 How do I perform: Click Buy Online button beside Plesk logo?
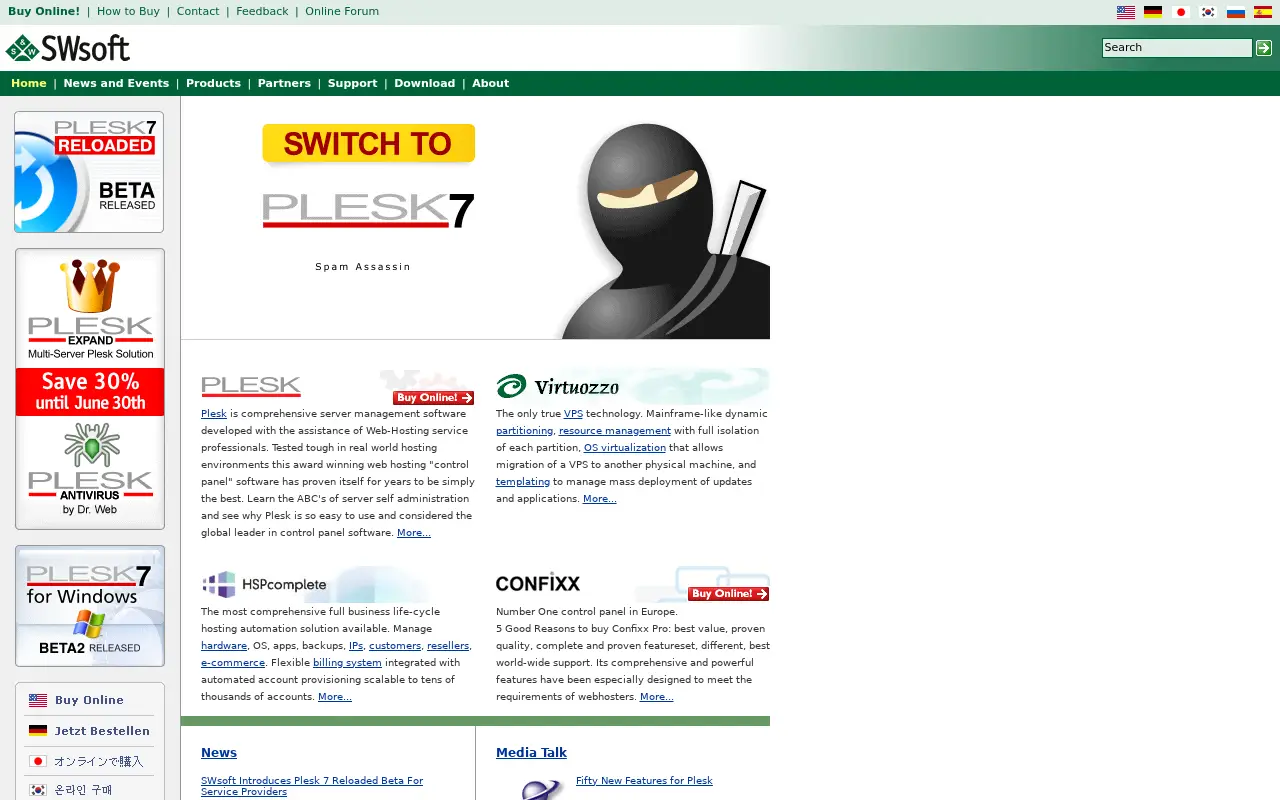click(x=433, y=398)
